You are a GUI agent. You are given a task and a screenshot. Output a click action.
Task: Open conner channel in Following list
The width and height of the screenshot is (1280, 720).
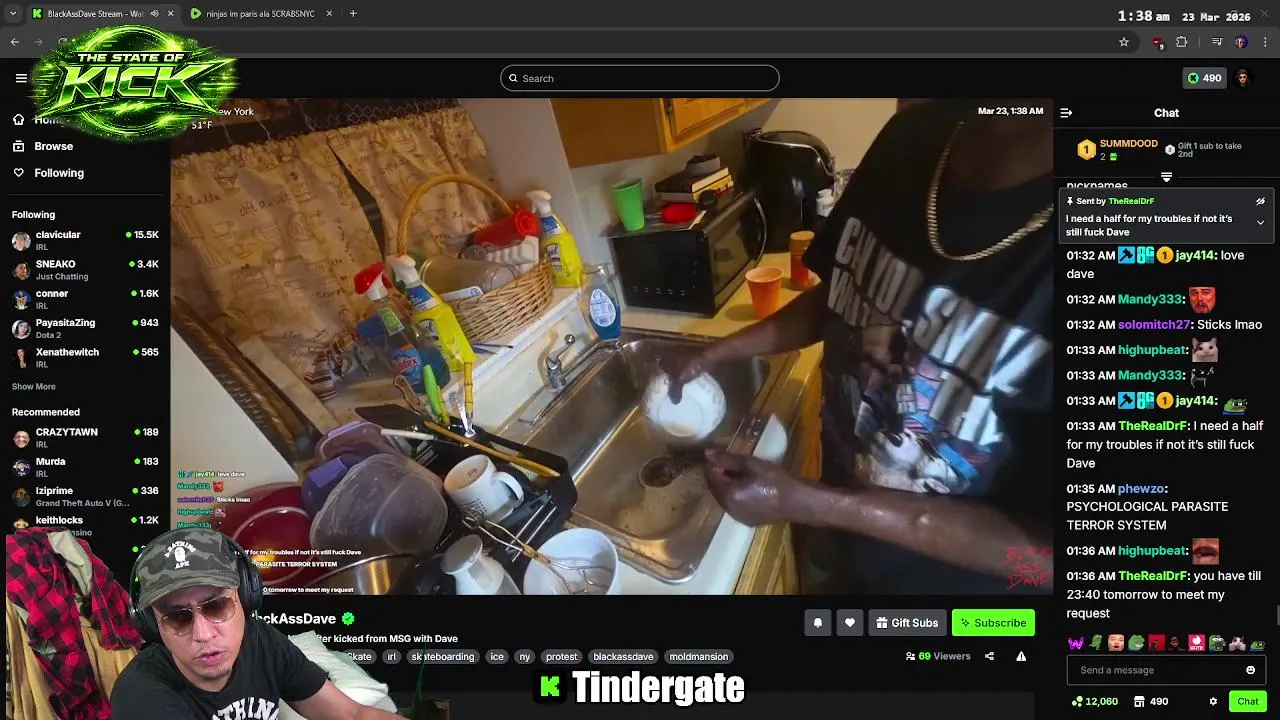tap(85, 299)
